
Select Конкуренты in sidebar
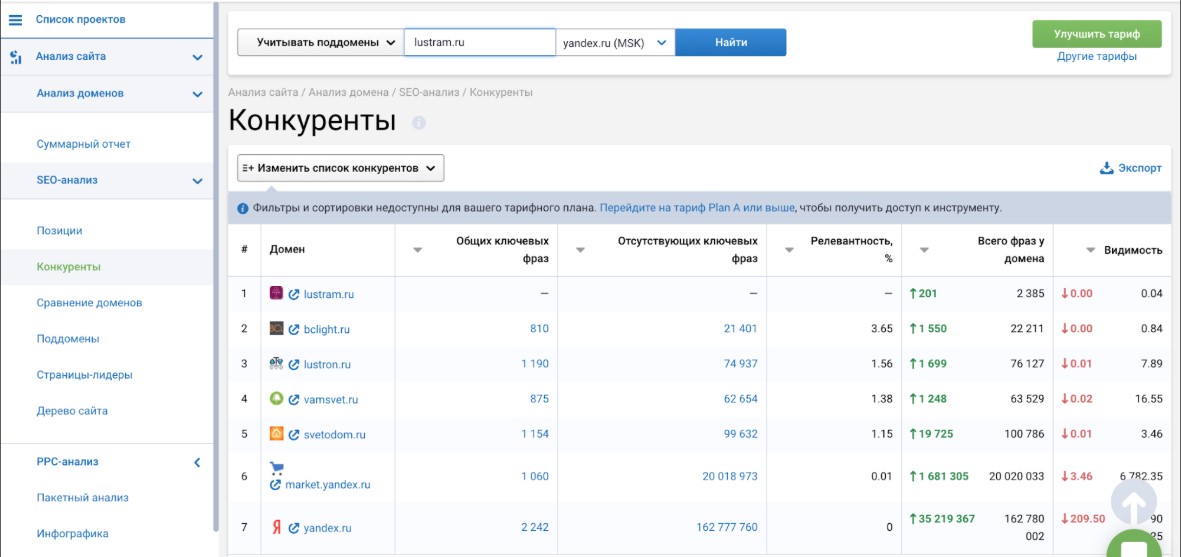[x=69, y=267]
